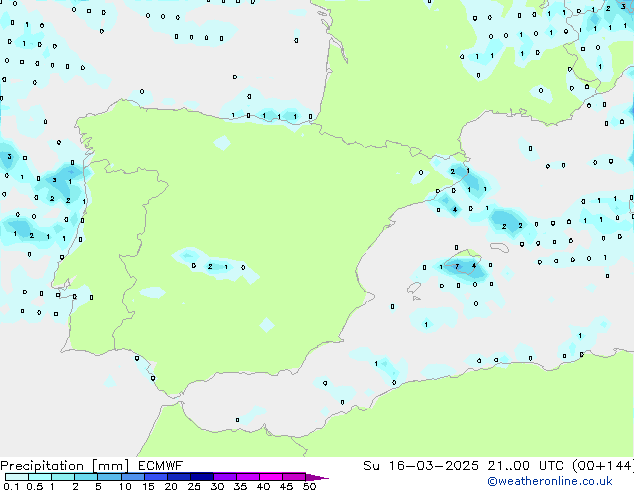Click the '4' value beside the '7'

coord(474,266)
